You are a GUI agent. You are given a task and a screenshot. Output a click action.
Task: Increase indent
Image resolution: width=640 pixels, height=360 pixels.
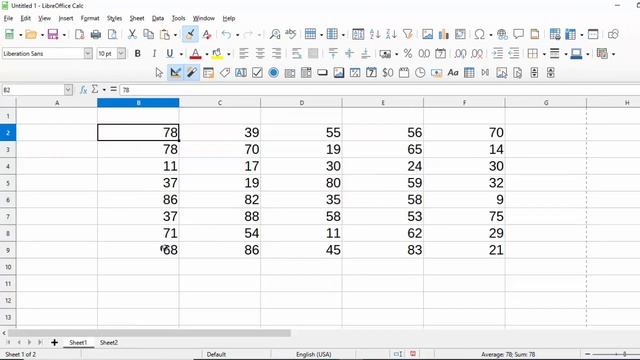(x=498, y=53)
